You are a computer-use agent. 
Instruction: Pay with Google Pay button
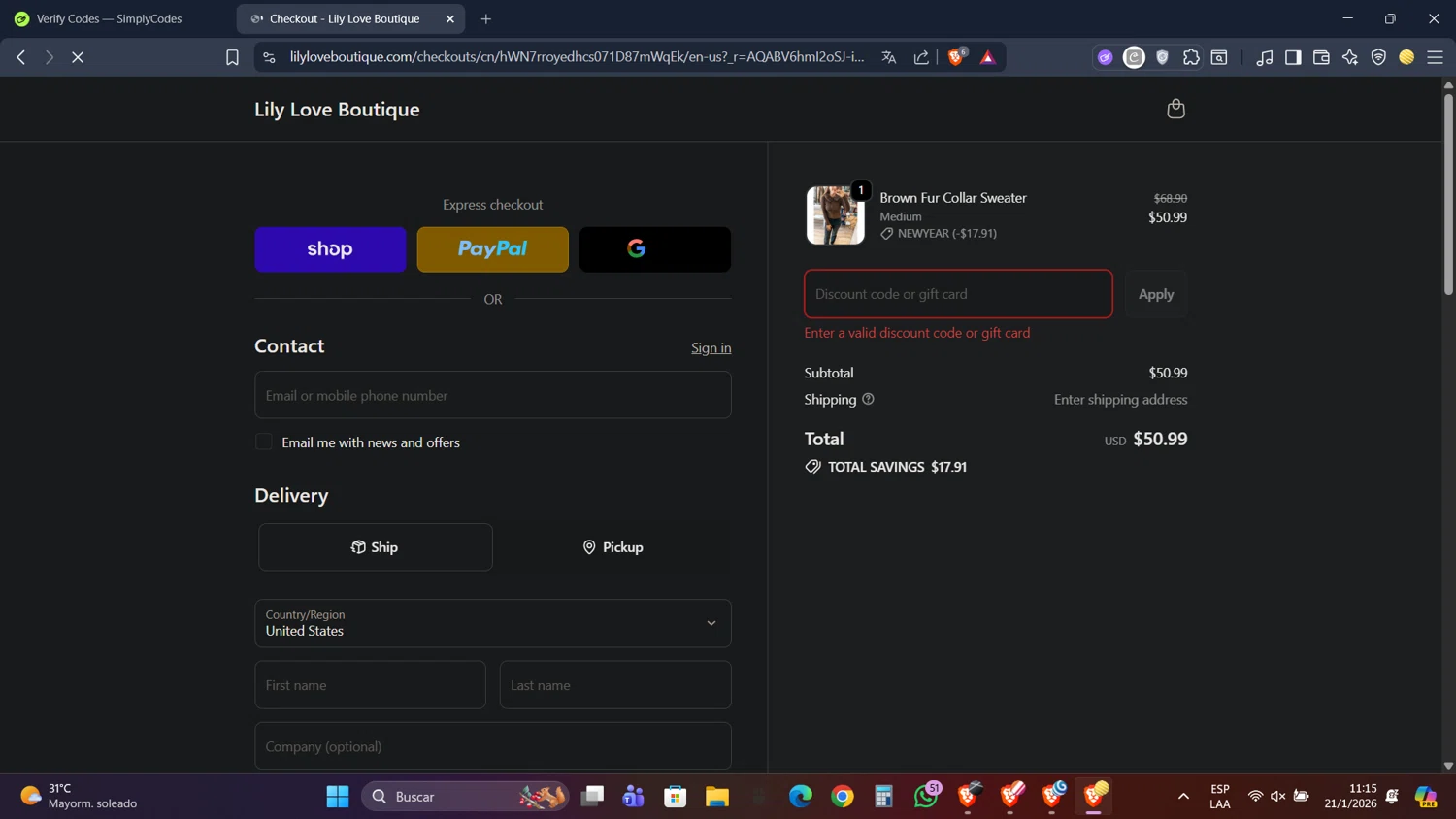pyautogui.click(x=655, y=249)
